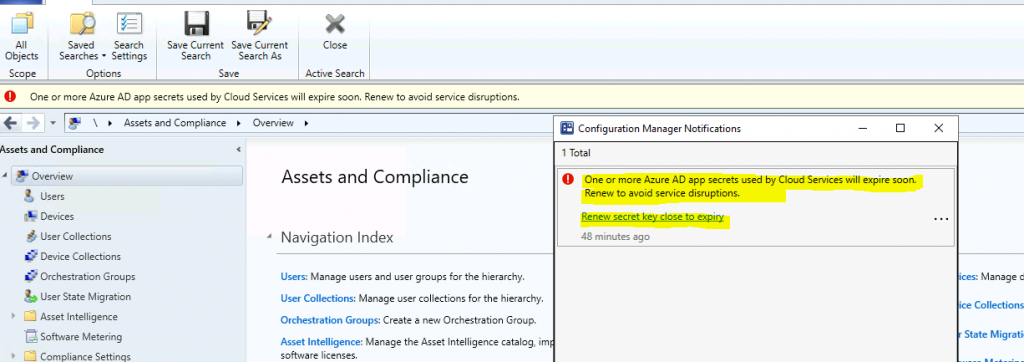This screenshot has height=362, width=1024.
Task: Select Overview in the breadcrumb path
Action: pos(273,123)
